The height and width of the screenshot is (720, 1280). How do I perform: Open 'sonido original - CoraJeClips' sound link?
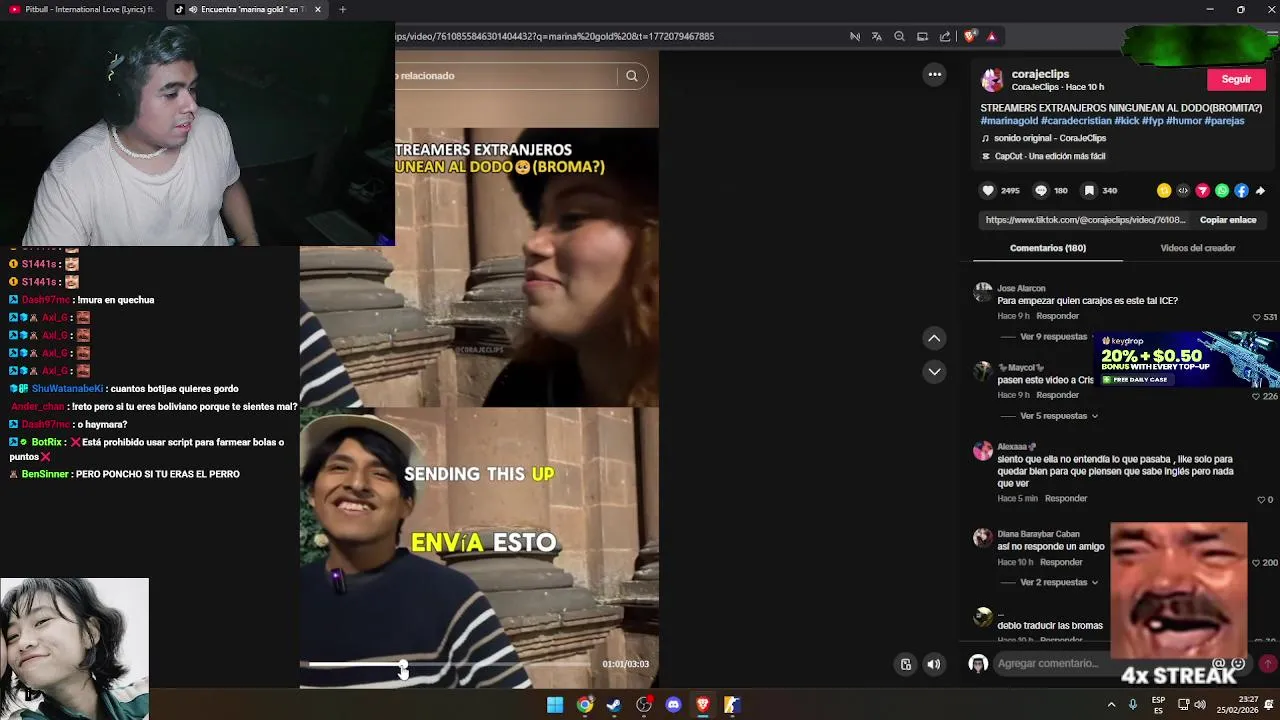[1050, 138]
